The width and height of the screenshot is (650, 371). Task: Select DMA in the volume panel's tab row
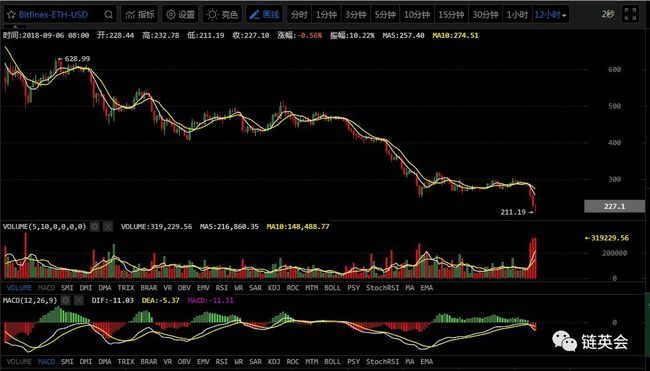pyautogui.click(x=105, y=287)
